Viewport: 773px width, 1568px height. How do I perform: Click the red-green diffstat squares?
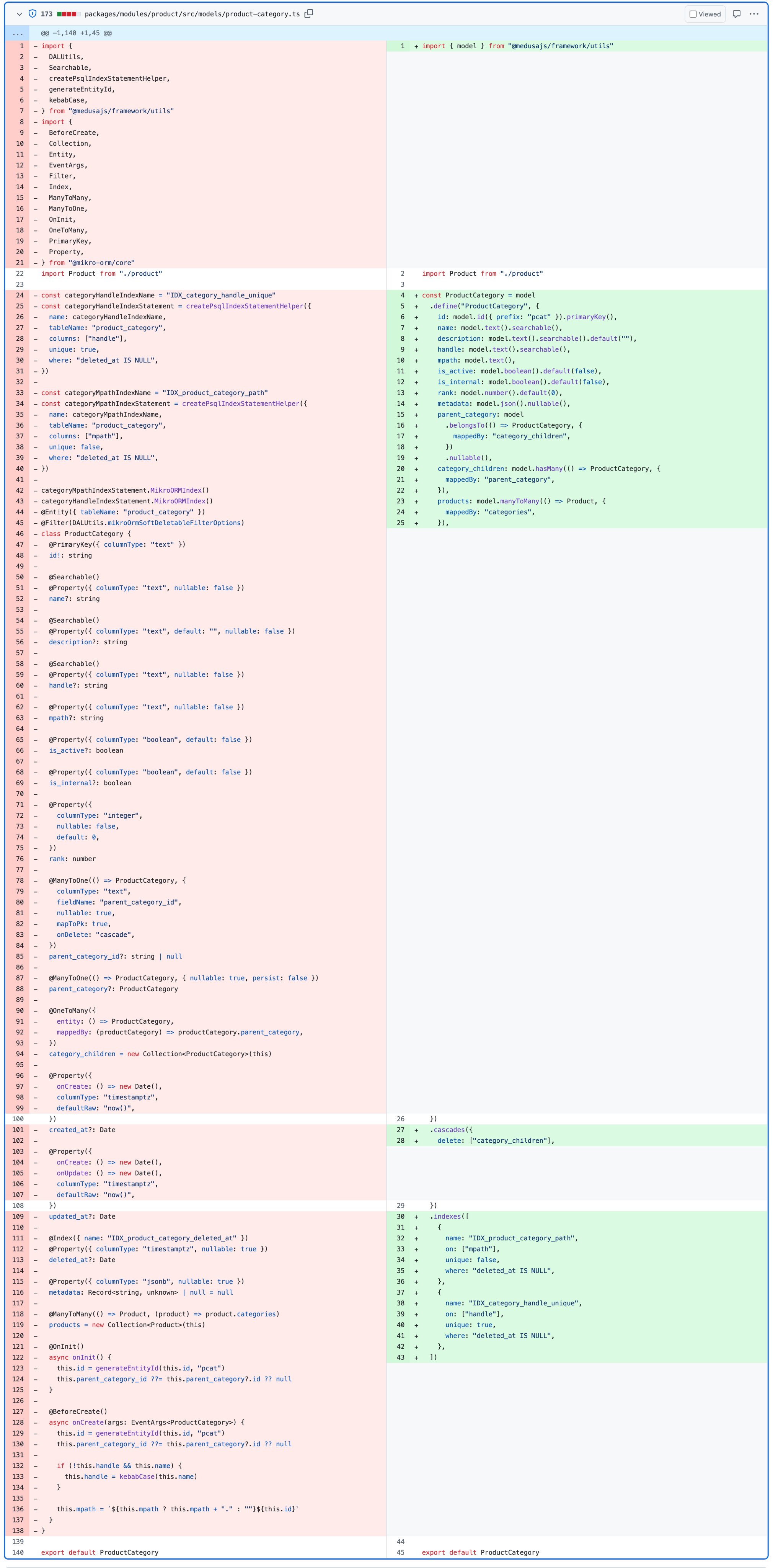pyautogui.click(x=68, y=13)
